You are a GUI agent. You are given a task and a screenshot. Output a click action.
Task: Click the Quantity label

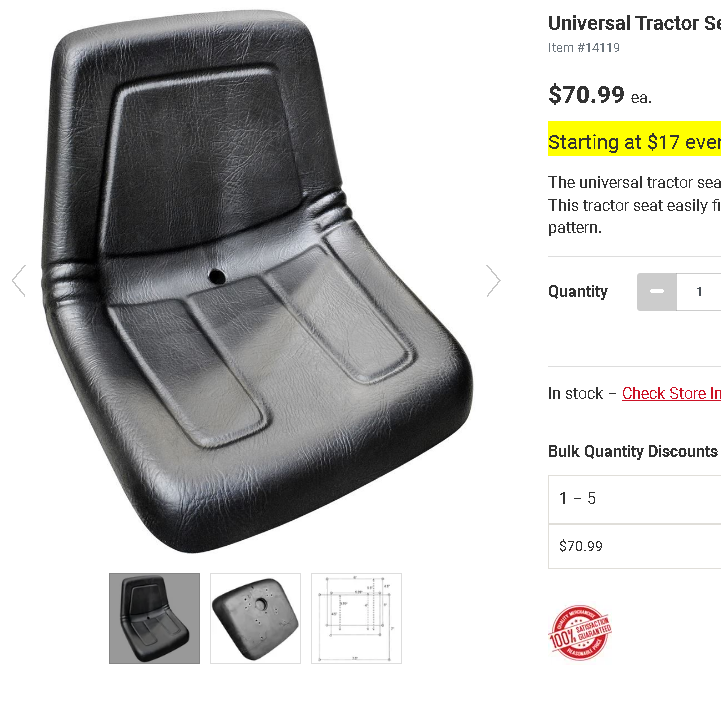pyautogui.click(x=578, y=291)
